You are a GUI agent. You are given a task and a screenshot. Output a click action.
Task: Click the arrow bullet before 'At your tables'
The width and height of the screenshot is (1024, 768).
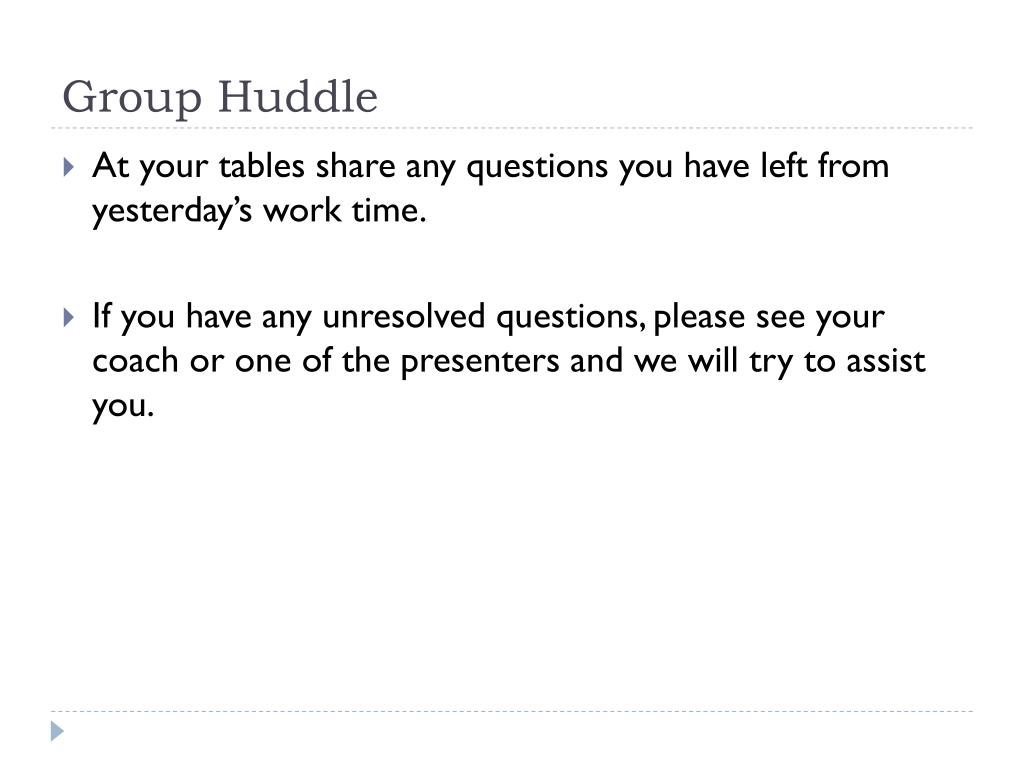[x=69, y=167]
